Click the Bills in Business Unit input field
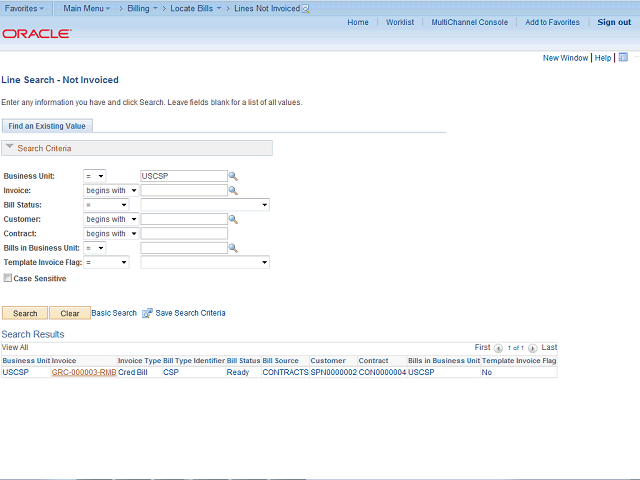Image resolution: width=640 pixels, height=480 pixels. 184,248
